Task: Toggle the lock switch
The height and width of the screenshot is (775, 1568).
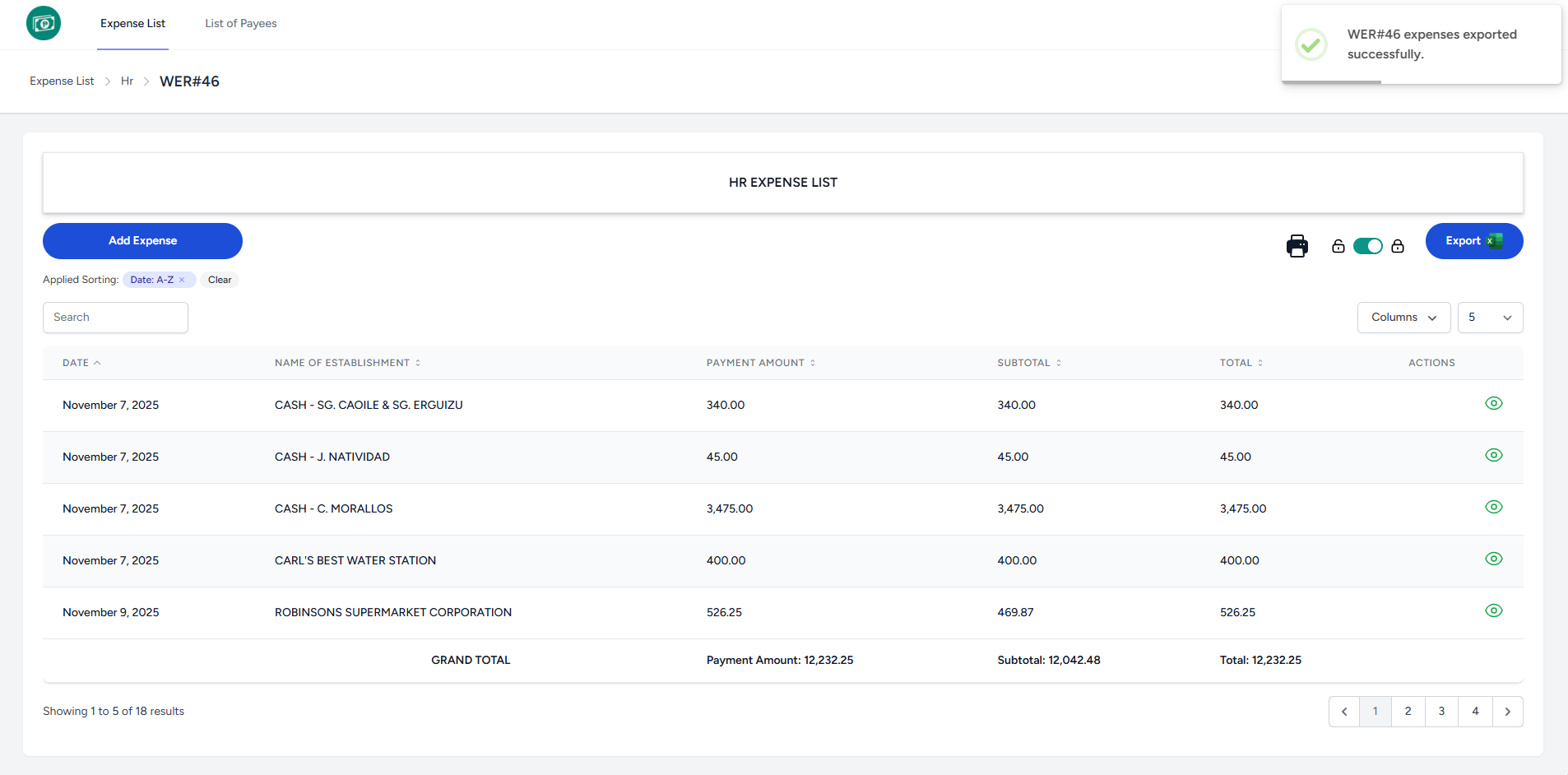Action: pyautogui.click(x=1368, y=246)
